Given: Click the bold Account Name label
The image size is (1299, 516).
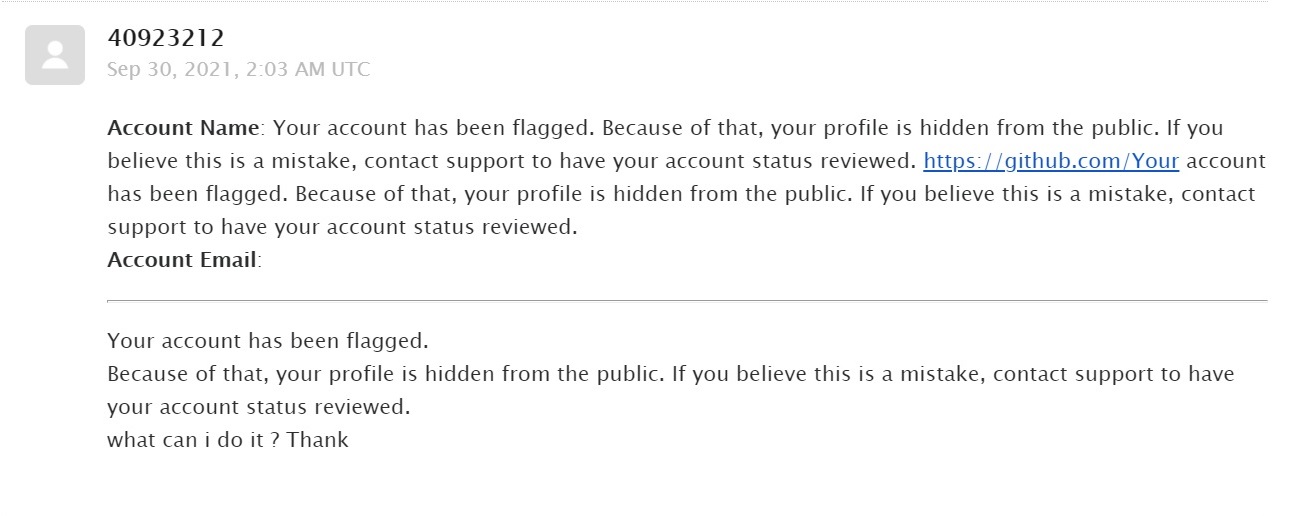Looking at the screenshot, I should 184,128.
